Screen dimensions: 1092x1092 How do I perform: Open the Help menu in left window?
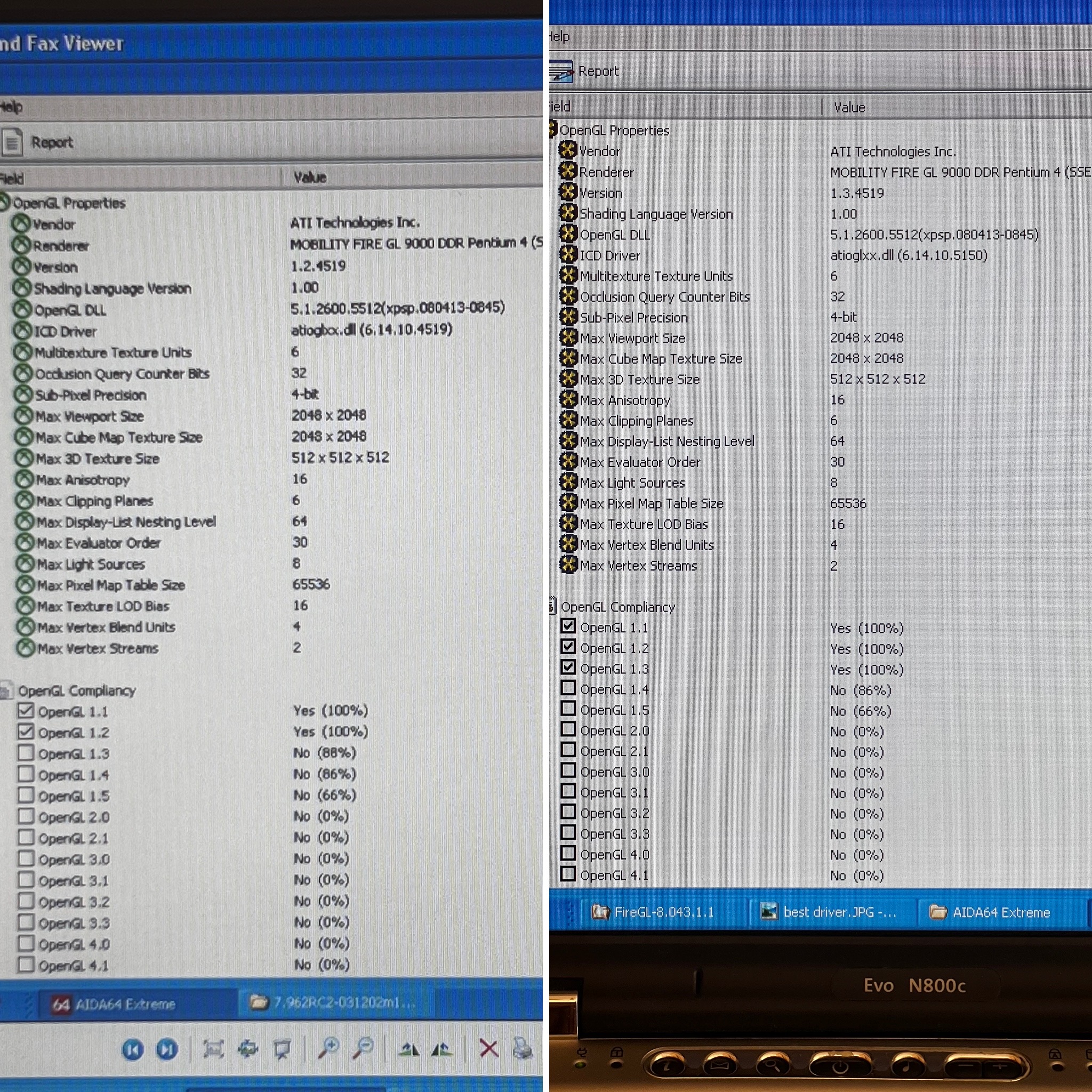(10, 107)
